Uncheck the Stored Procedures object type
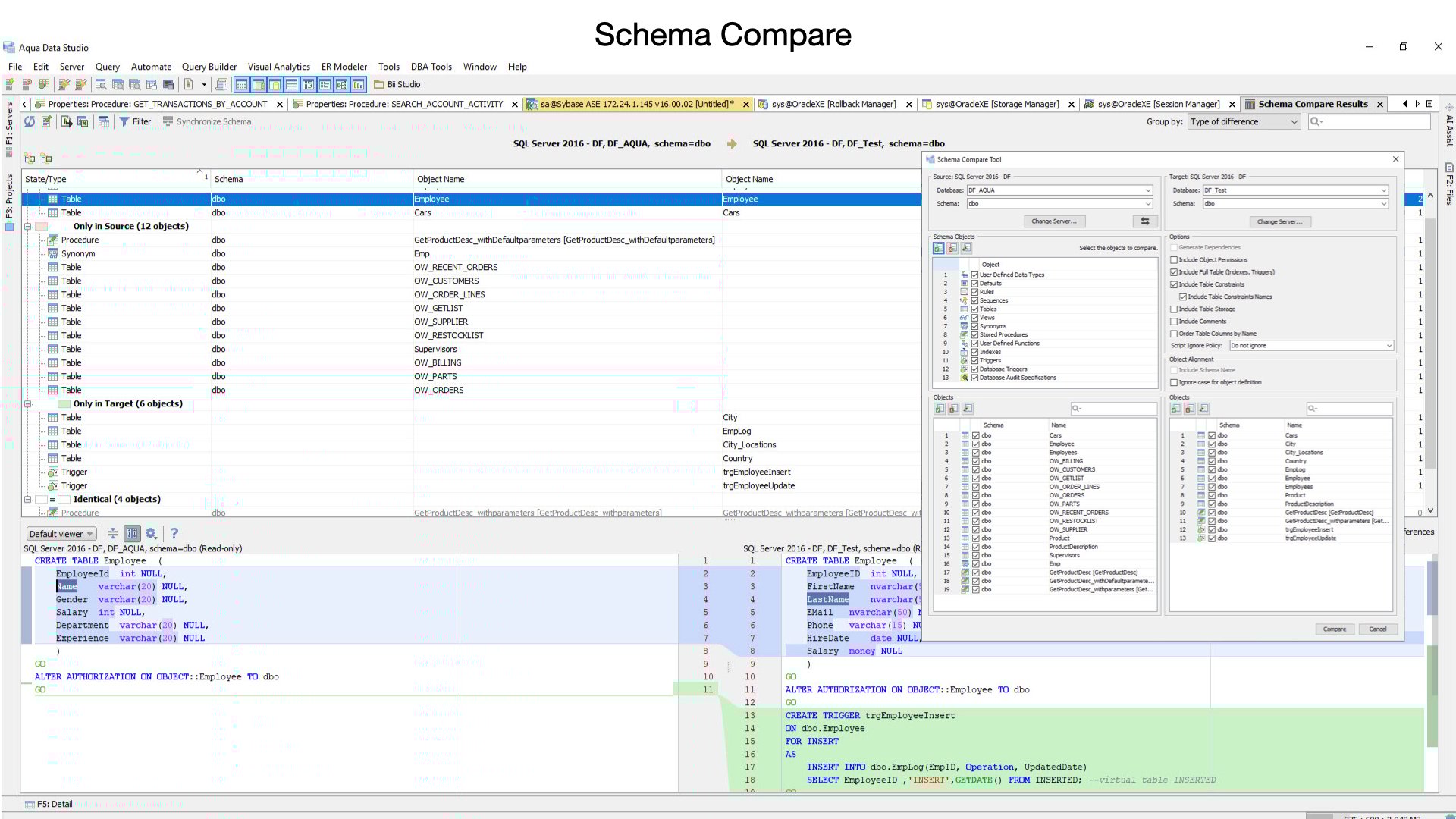Viewport: 1456px width, 819px height. tap(974, 335)
